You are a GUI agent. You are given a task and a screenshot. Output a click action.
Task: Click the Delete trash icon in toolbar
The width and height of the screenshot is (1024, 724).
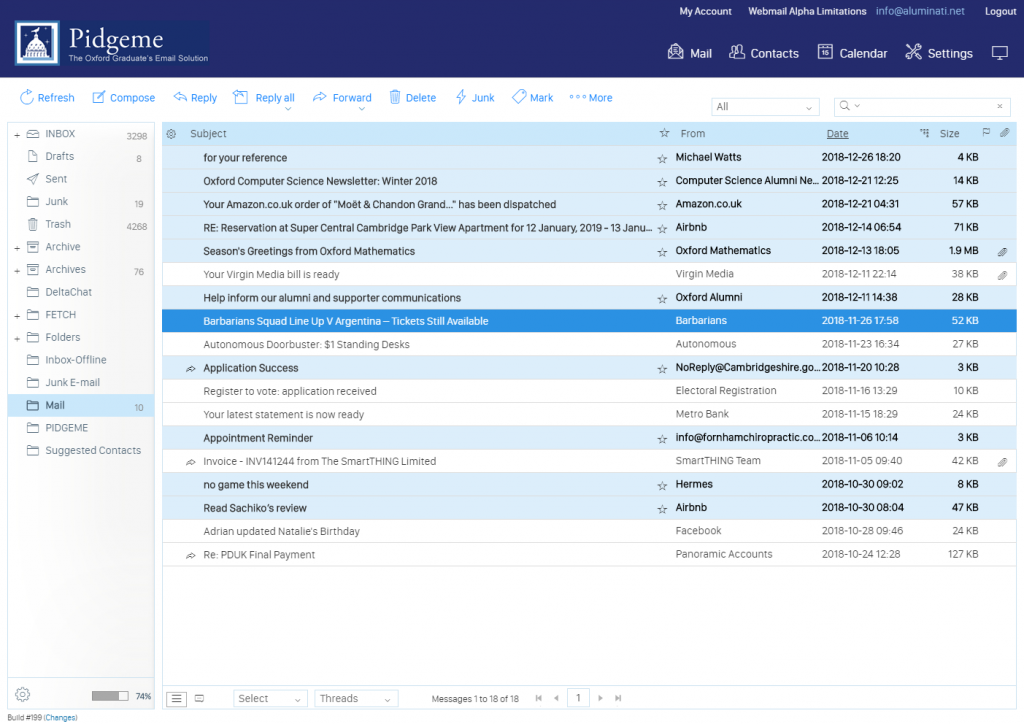pos(395,98)
